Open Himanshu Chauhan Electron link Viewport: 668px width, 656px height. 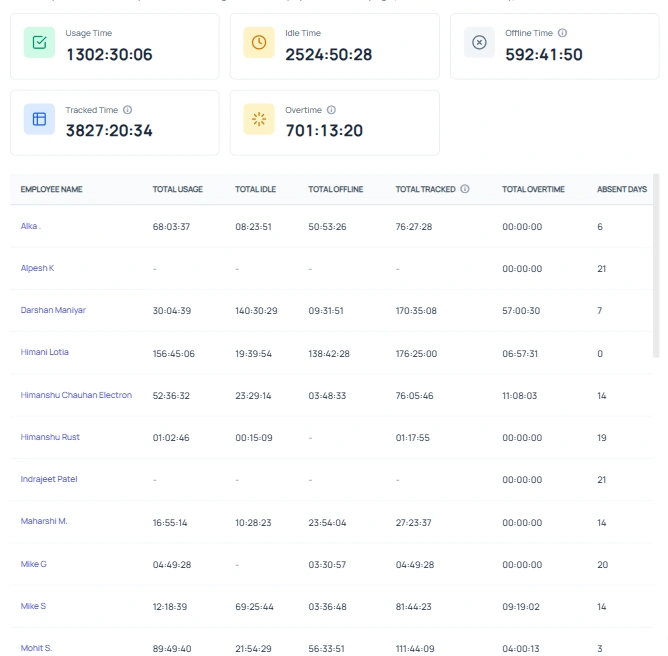(76, 395)
